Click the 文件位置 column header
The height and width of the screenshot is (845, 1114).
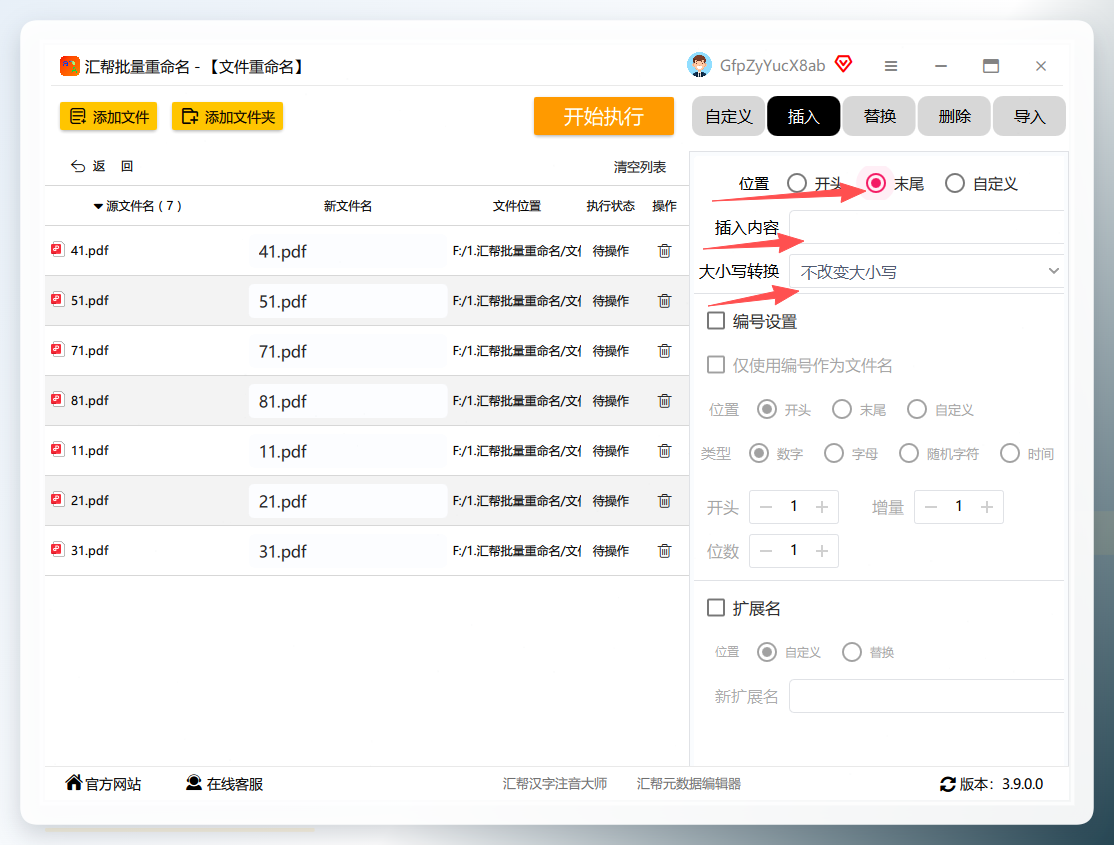(517, 206)
